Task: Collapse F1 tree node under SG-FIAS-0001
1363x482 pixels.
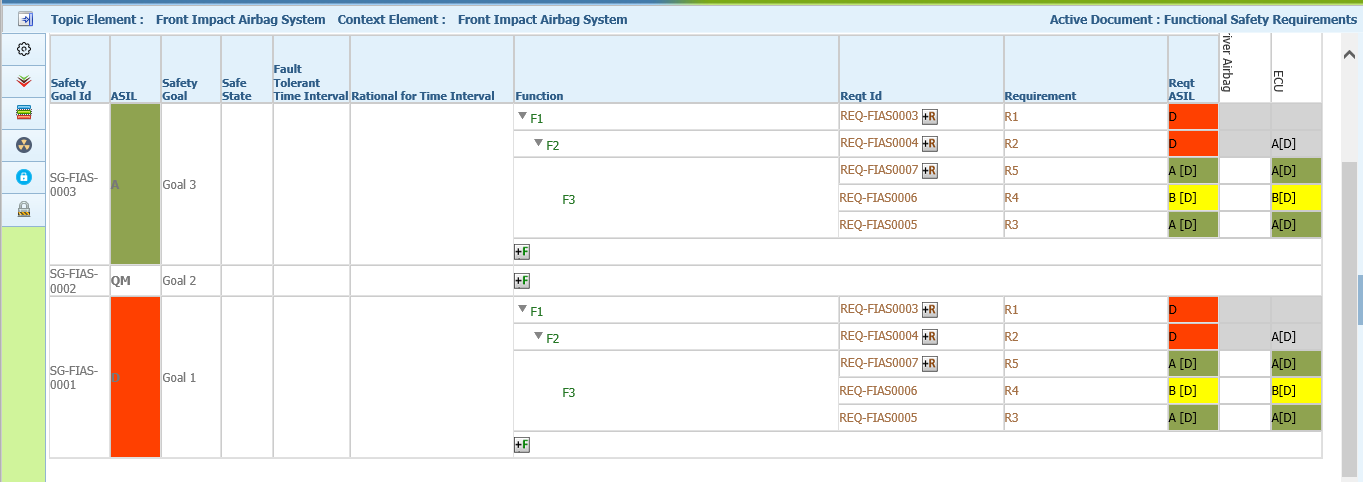Action: 522,310
